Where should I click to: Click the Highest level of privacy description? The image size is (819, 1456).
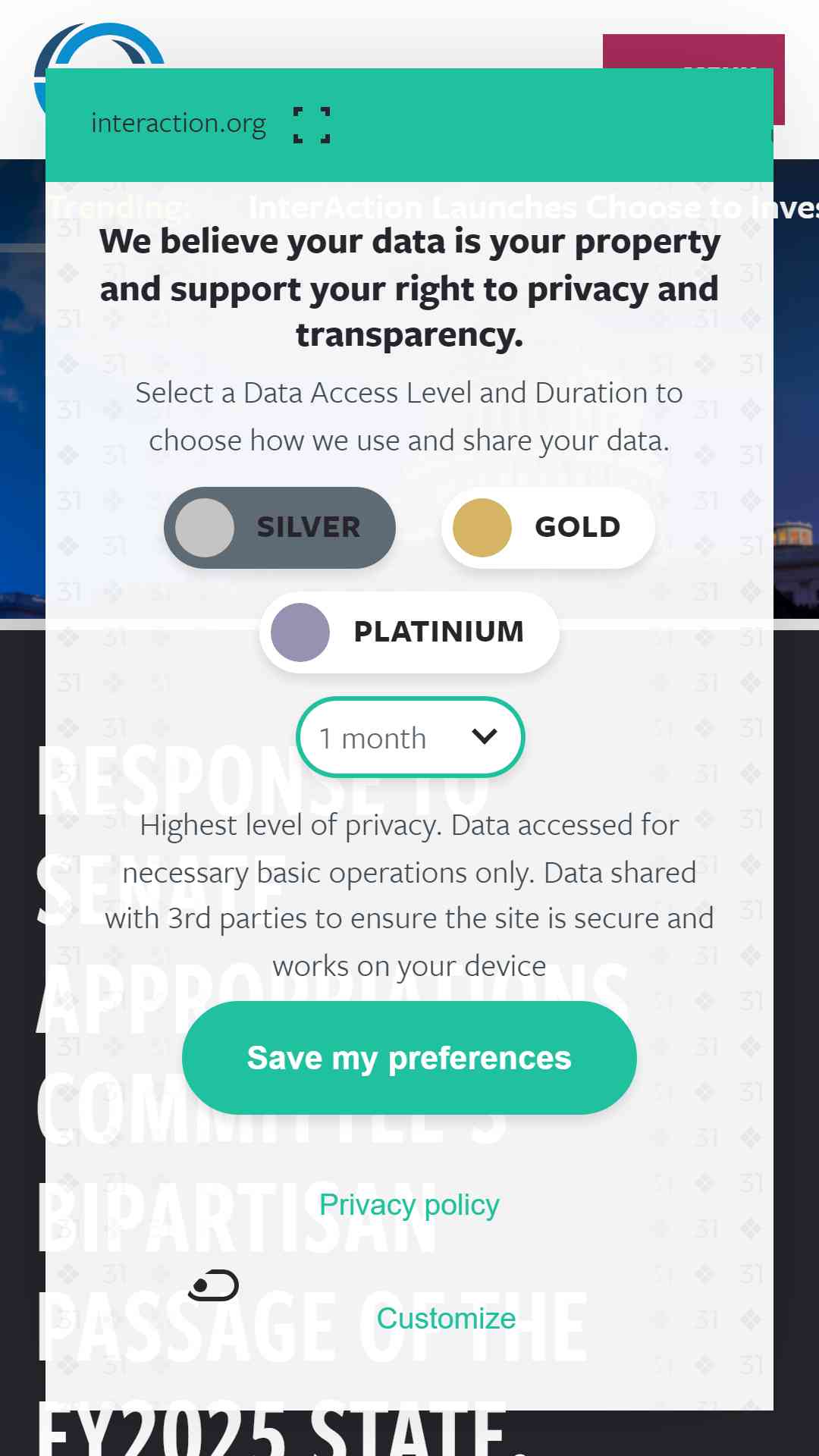click(409, 896)
